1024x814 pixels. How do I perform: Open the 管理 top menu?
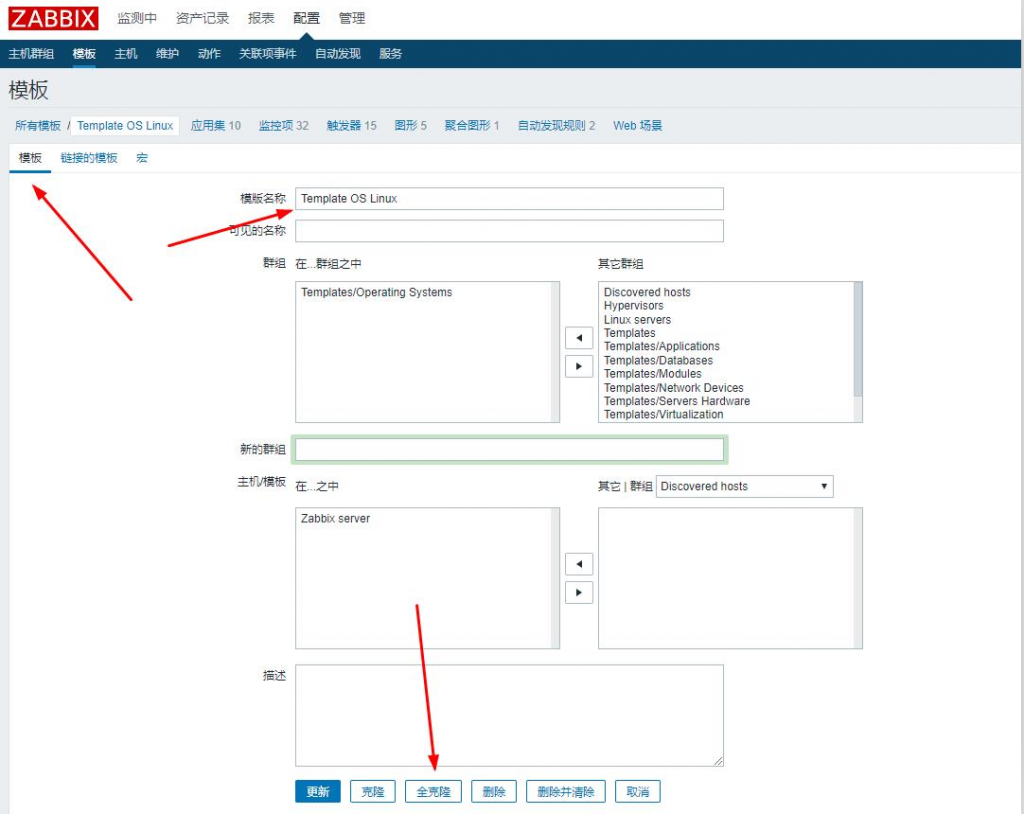point(352,18)
